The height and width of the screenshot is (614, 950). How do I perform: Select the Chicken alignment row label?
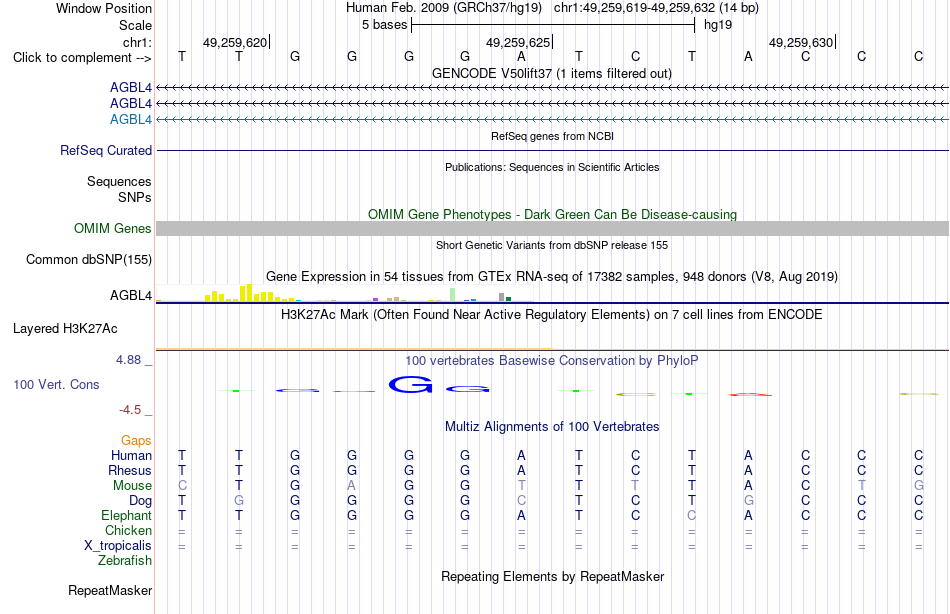[128, 530]
